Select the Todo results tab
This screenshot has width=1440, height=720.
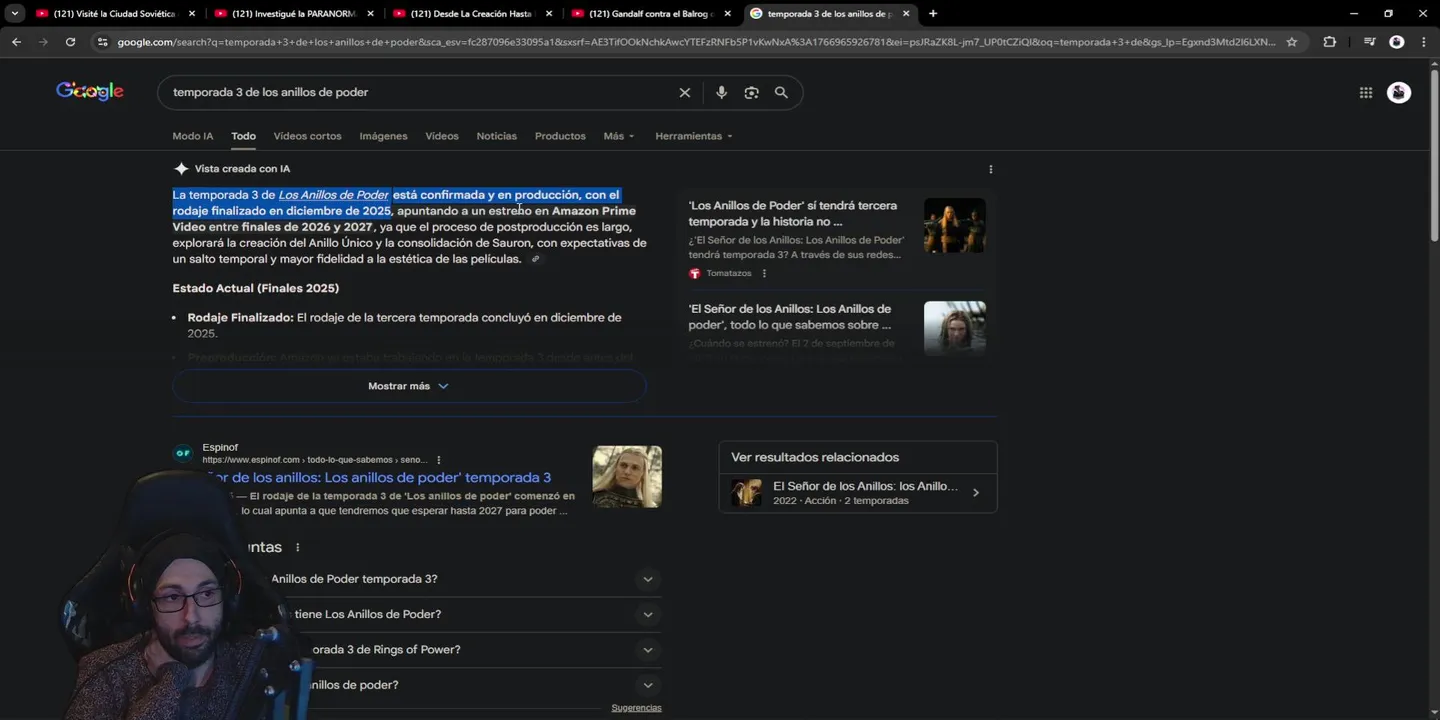click(x=243, y=136)
